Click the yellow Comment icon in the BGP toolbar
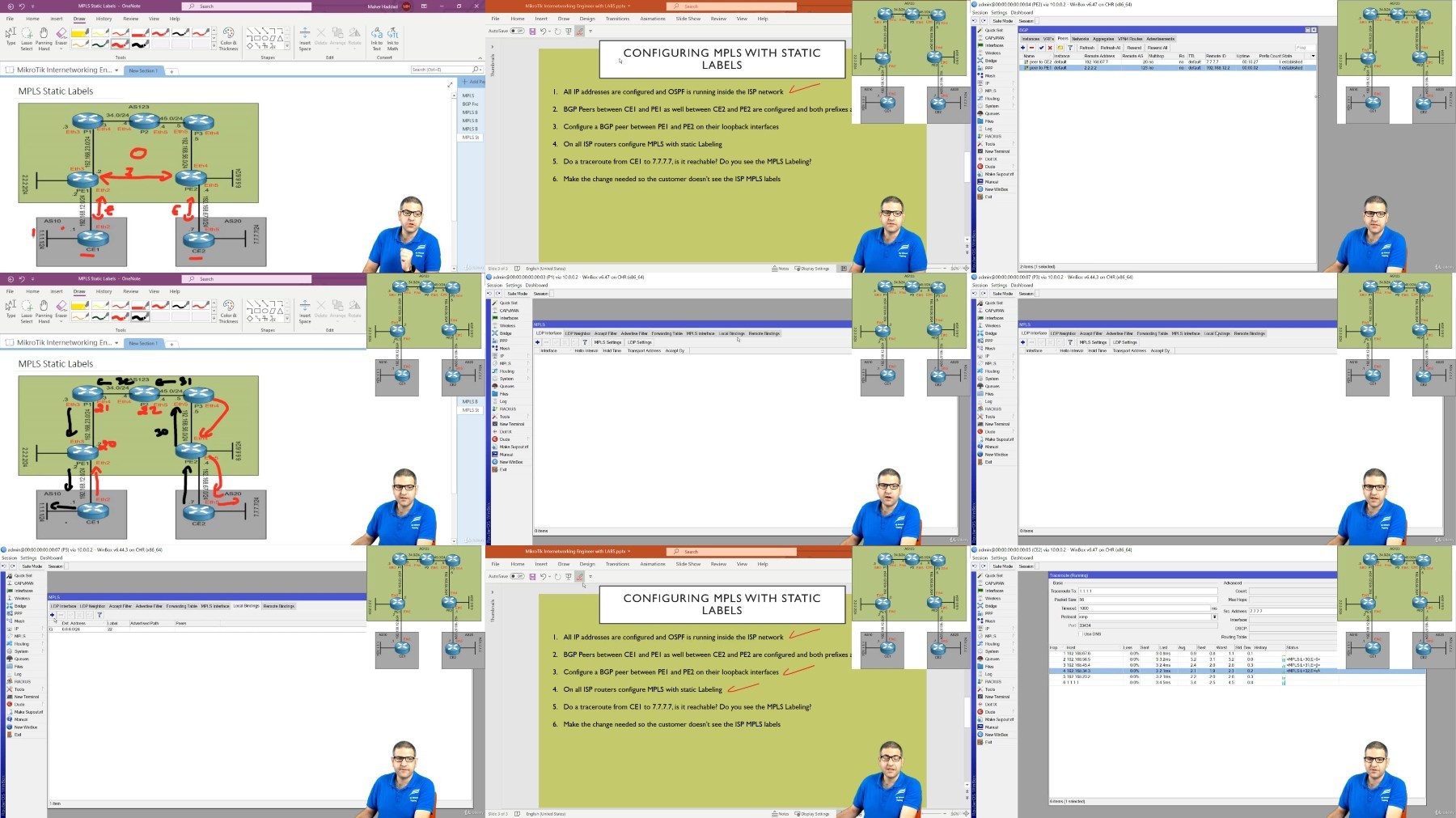Screen dimensions: 1456x818 (1060, 48)
